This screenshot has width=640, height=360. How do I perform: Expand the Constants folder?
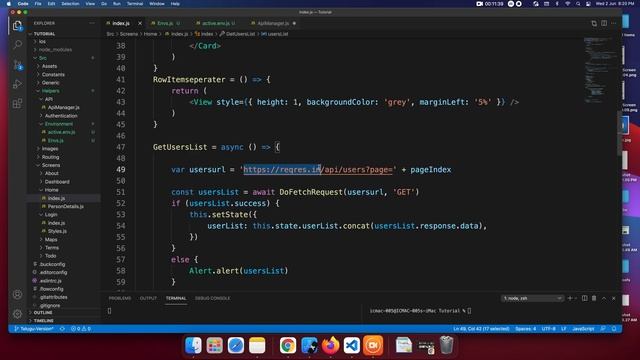click(53, 75)
